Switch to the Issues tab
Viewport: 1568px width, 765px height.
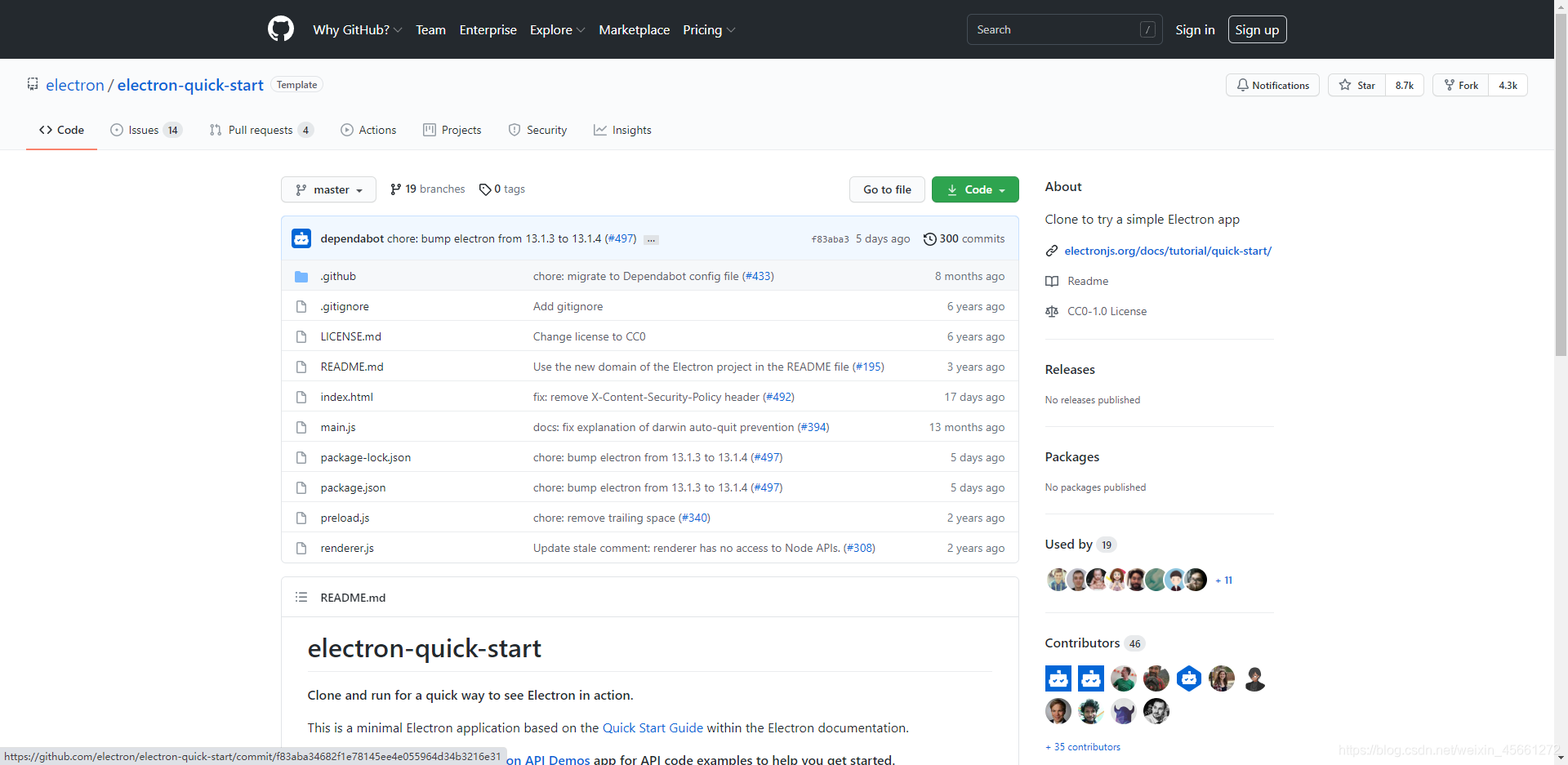(143, 130)
